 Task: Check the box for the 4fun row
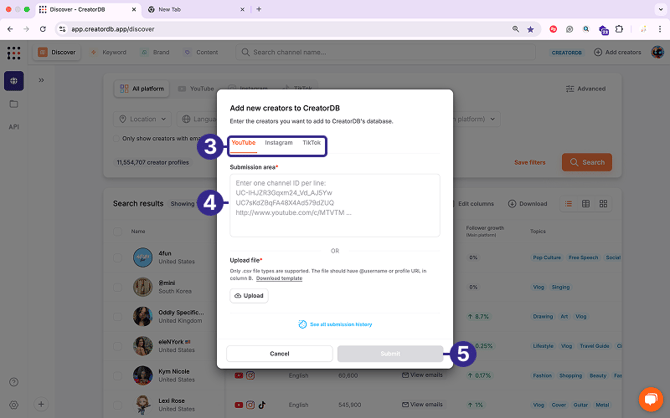[x=117, y=258]
